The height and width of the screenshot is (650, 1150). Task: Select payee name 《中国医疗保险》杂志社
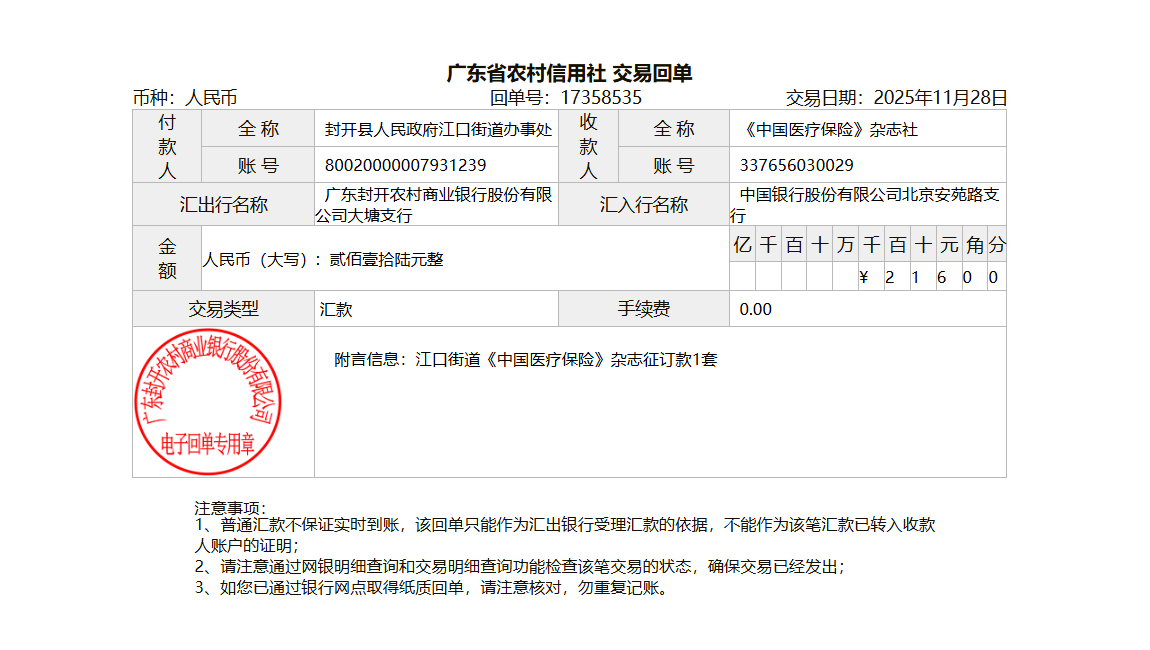pyautogui.click(x=829, y=130)
